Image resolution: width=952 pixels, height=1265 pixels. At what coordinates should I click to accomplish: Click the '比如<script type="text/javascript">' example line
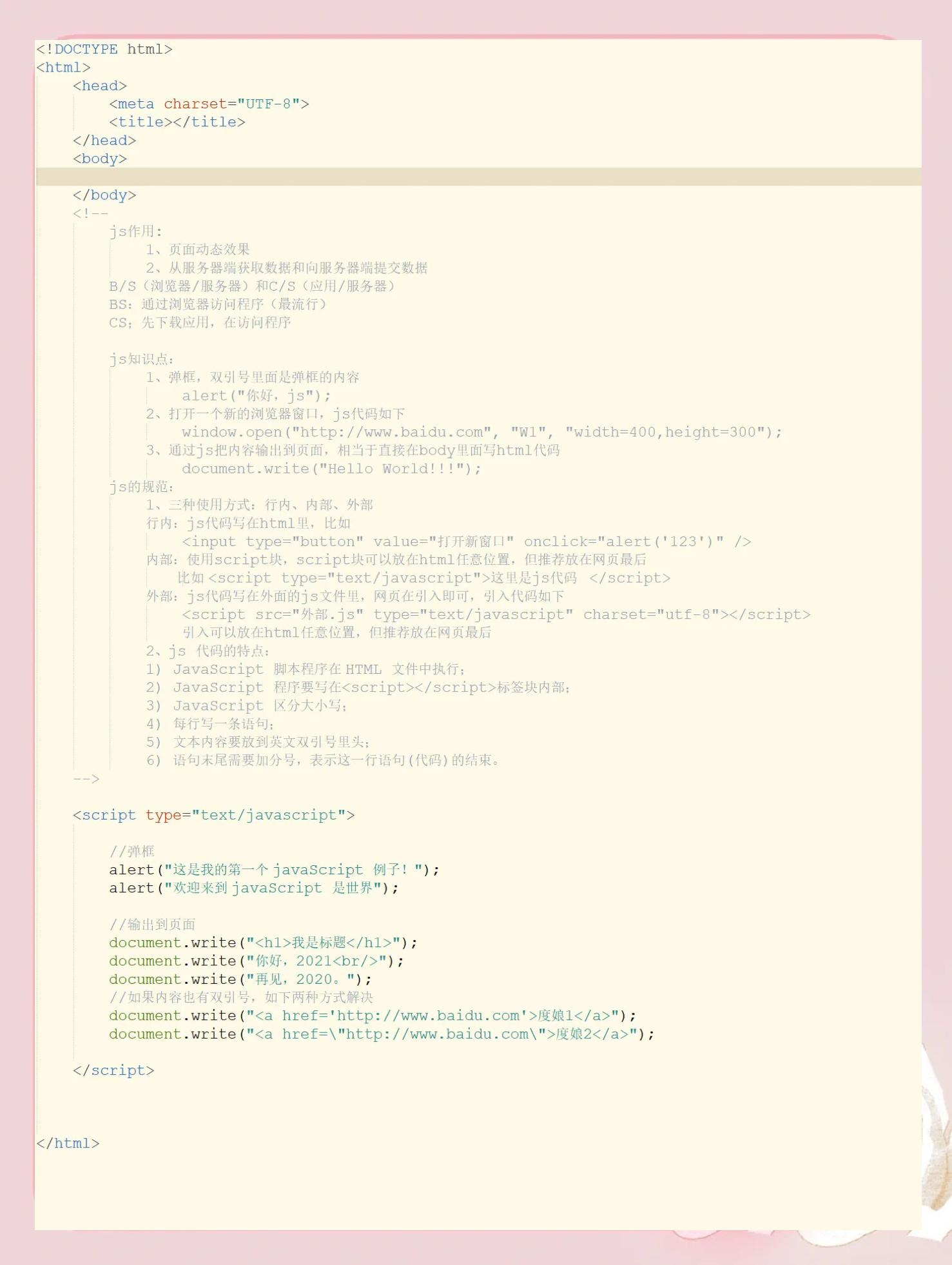(x=423, y=578)
